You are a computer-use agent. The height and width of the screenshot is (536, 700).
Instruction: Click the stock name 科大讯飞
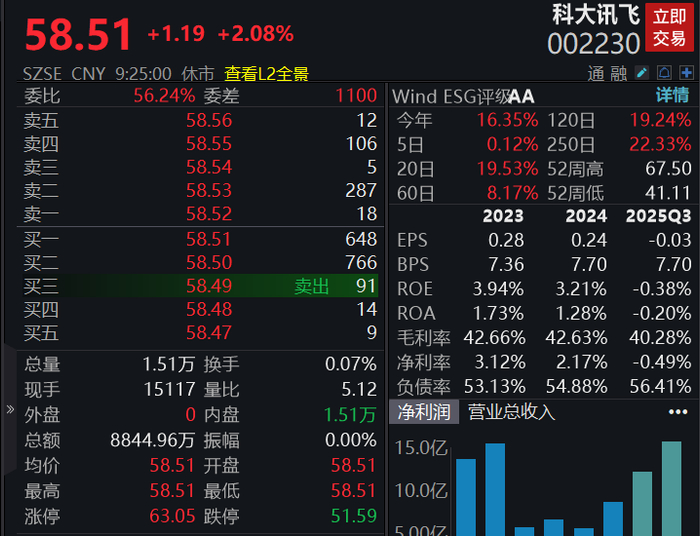(x=596, y=15)
